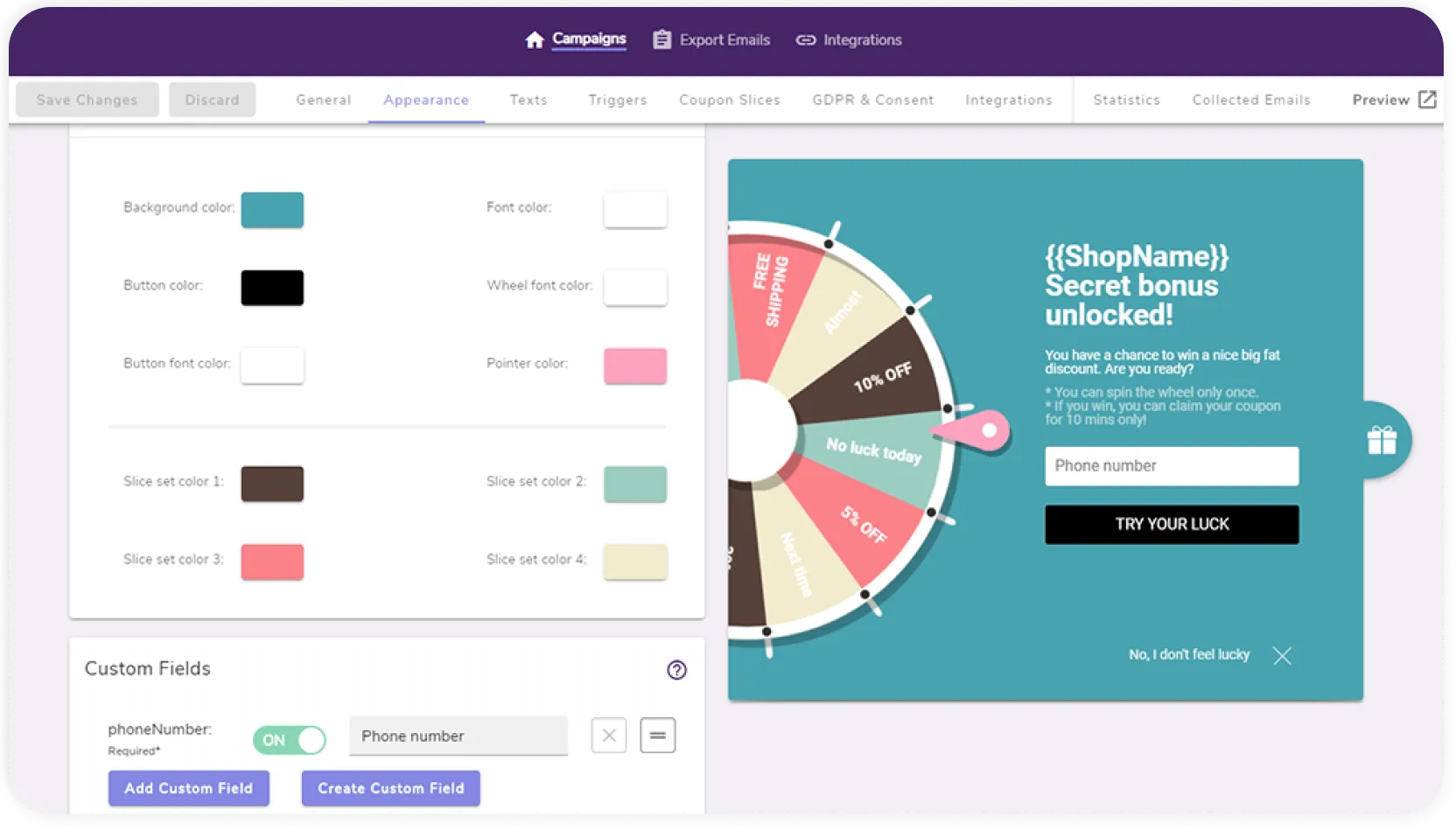Viewport: 1456px width, 830px height.
Task: Open Preview using the external-link icon
Action: point(1428,99)
